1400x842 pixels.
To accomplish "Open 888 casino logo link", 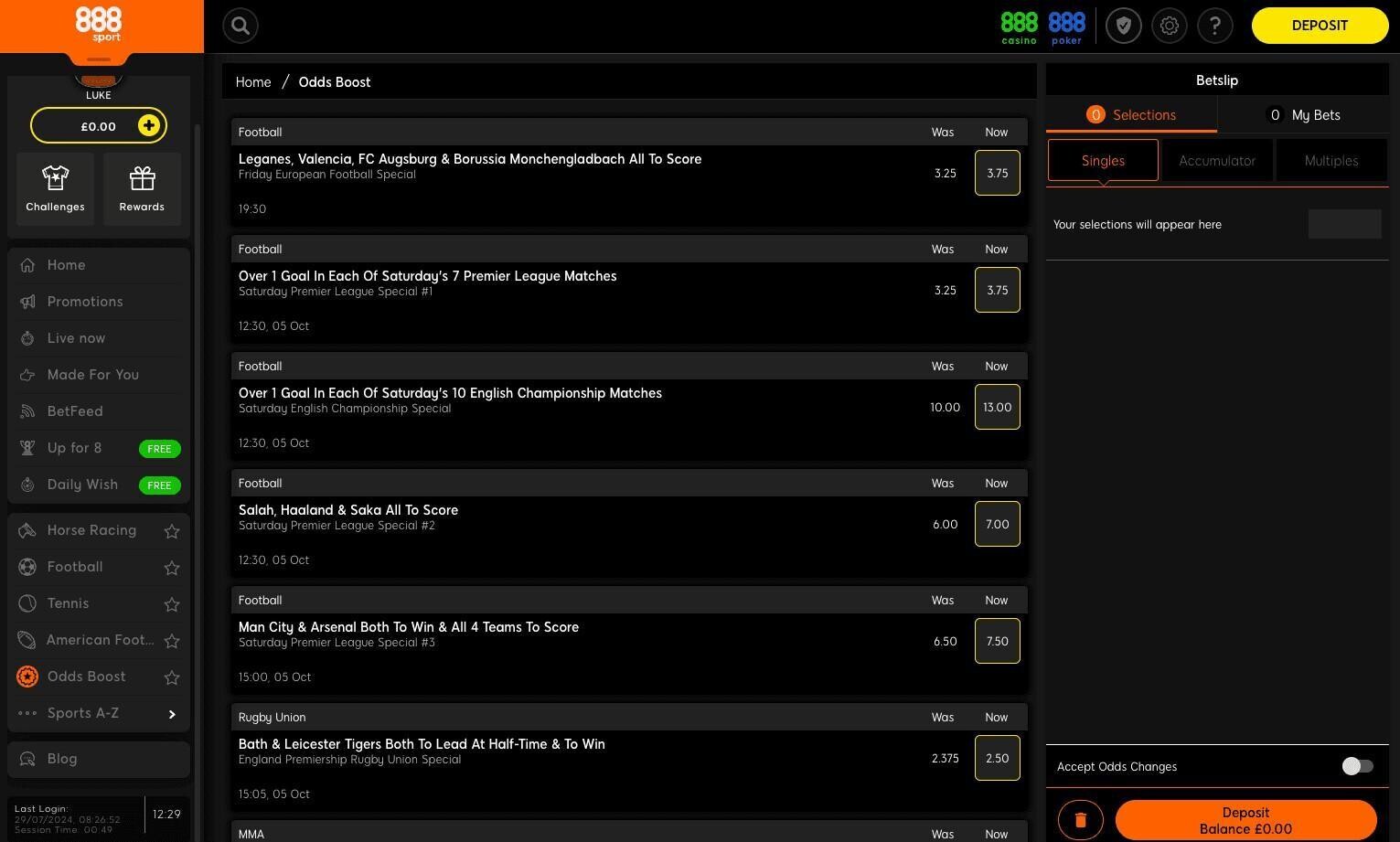I will click(x=1019, y=27).
